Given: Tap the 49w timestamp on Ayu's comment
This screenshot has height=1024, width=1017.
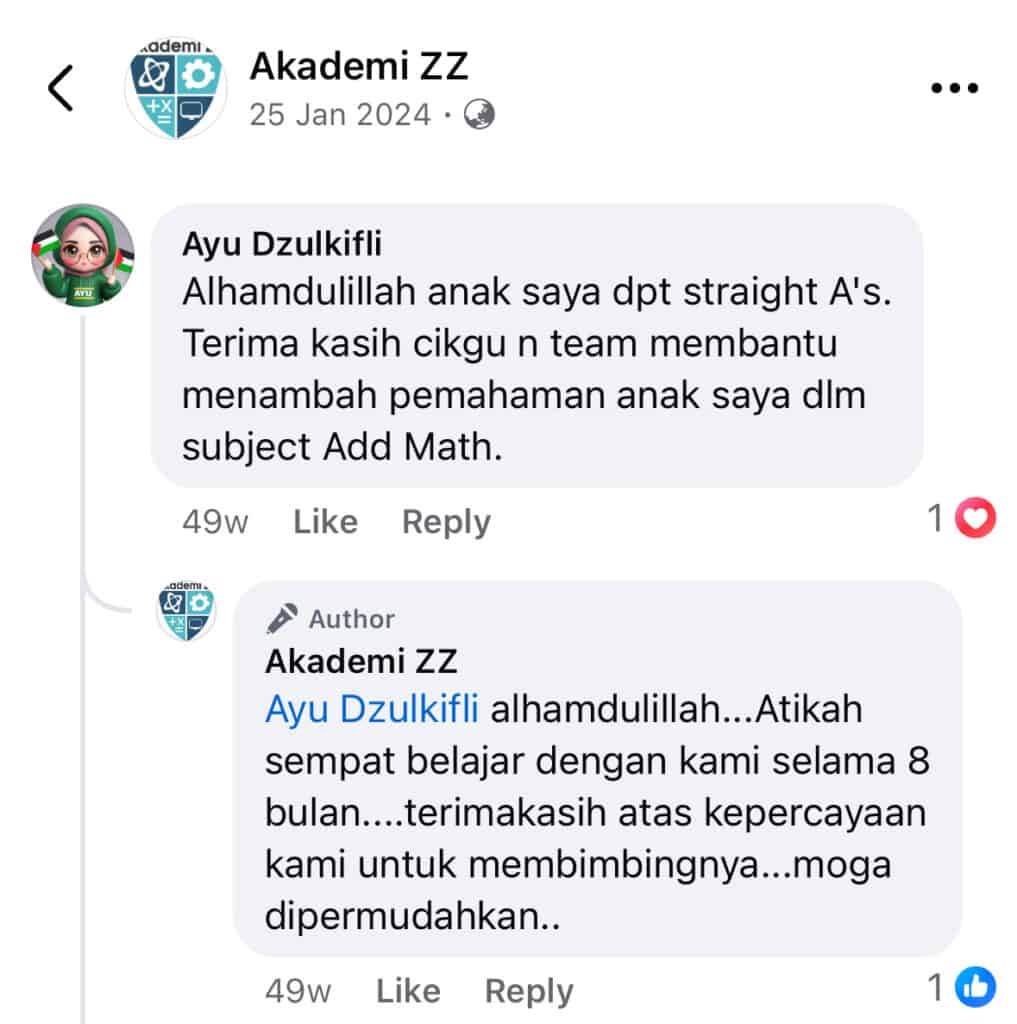Looking at the screenshot, I should pyautogui.click(x=215, y=522).
